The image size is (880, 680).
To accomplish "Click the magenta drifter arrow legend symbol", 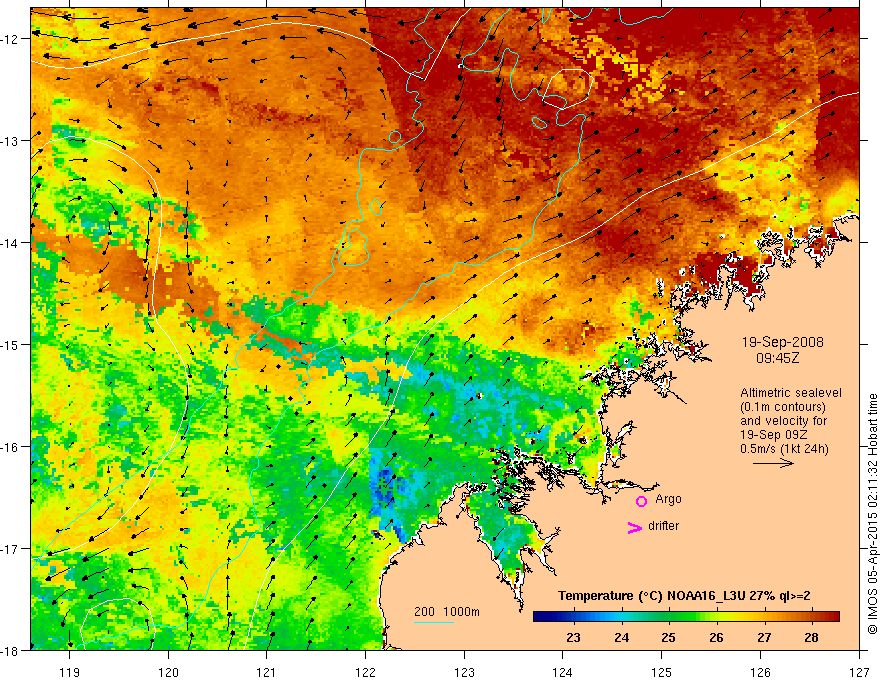I will 635,527.
